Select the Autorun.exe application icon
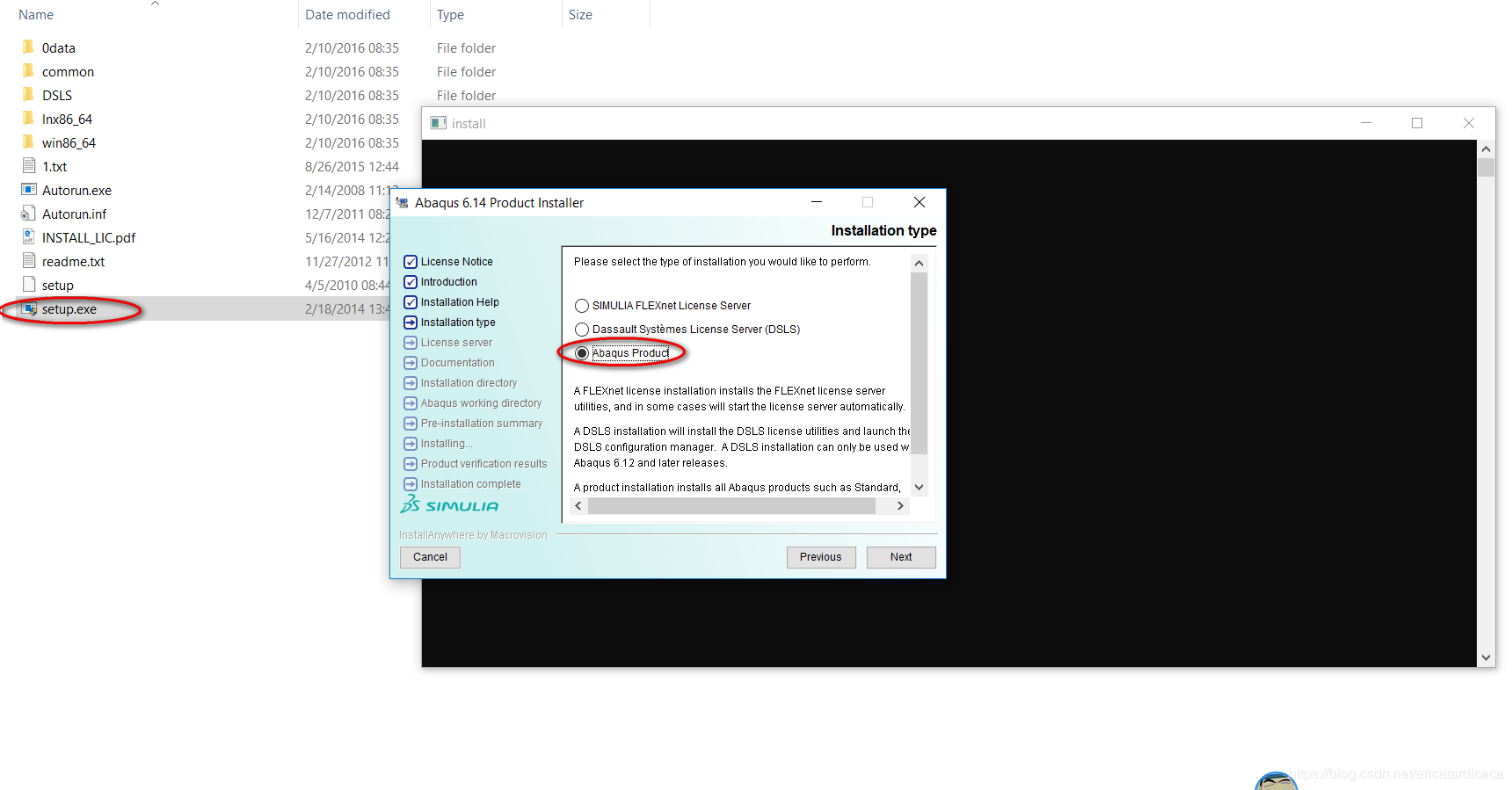The image size is (1512, 790). pyautogui.click(x=29, y=189)
